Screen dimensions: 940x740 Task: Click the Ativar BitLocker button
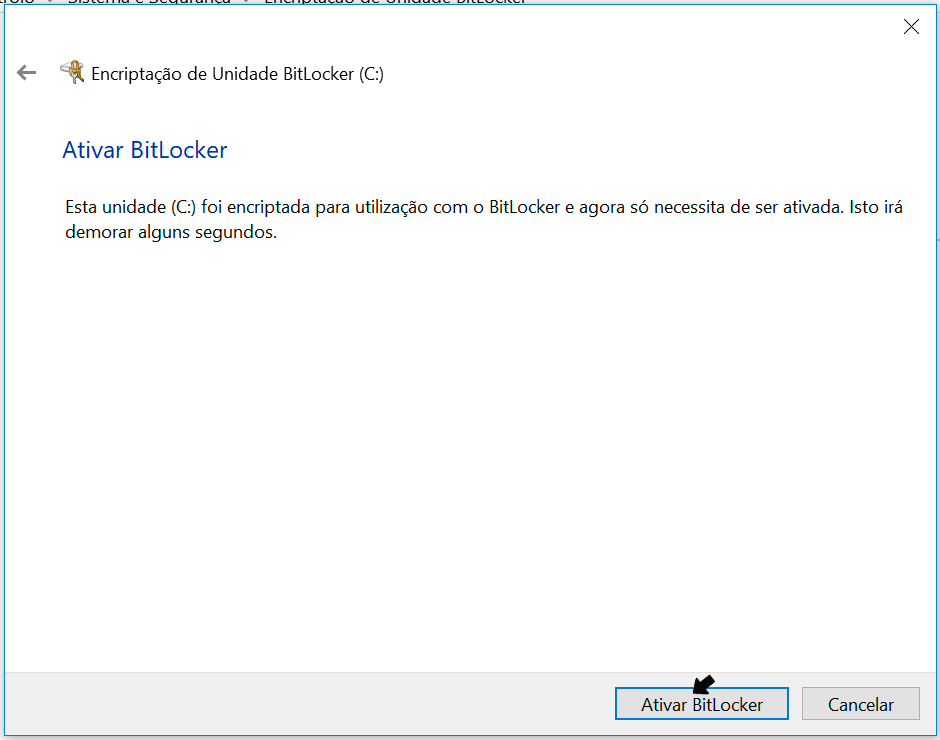701,703
